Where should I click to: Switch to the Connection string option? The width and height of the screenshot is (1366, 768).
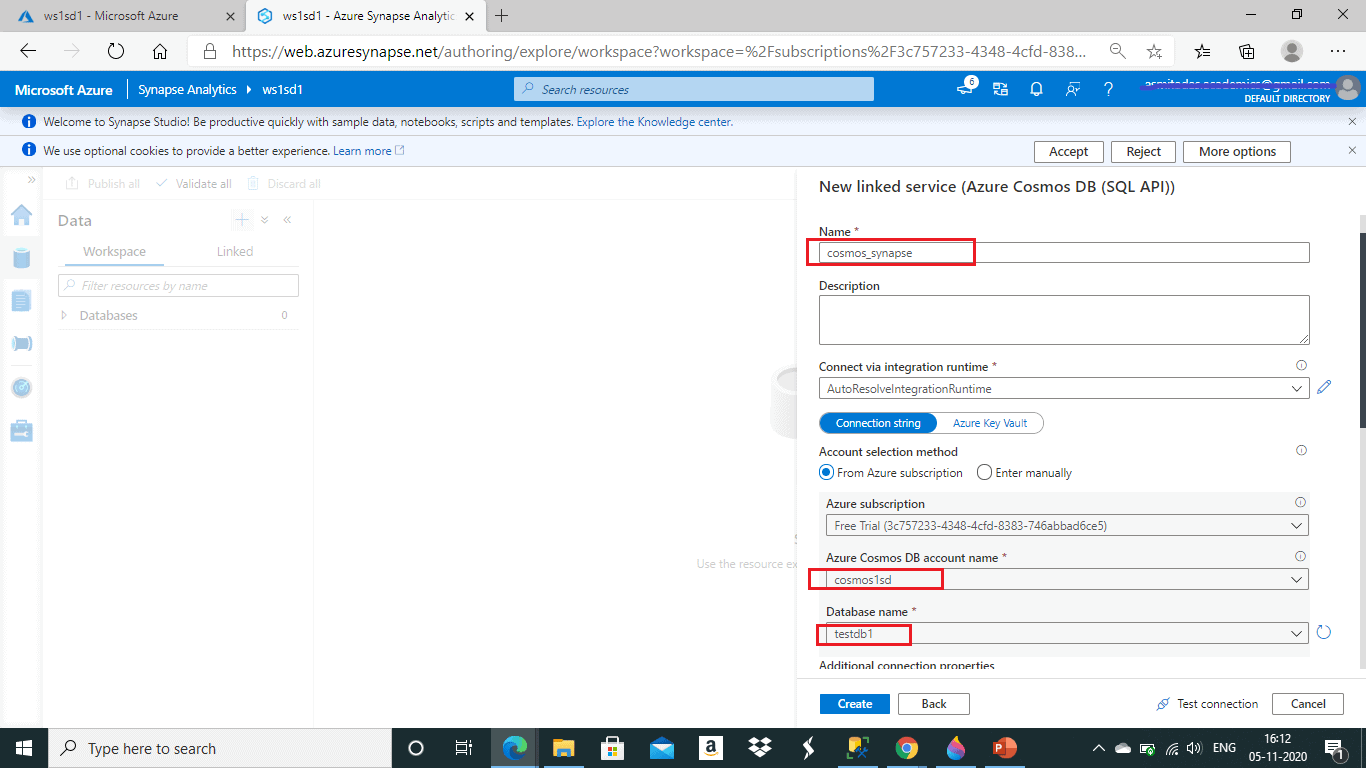[x=878, y=423]
